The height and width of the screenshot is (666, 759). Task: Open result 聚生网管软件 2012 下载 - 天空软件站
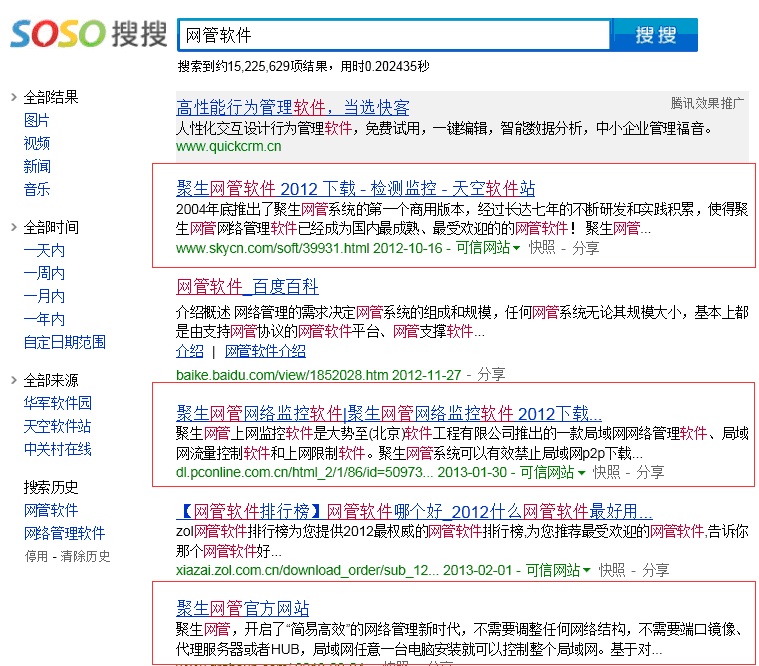tap(356, 188)
